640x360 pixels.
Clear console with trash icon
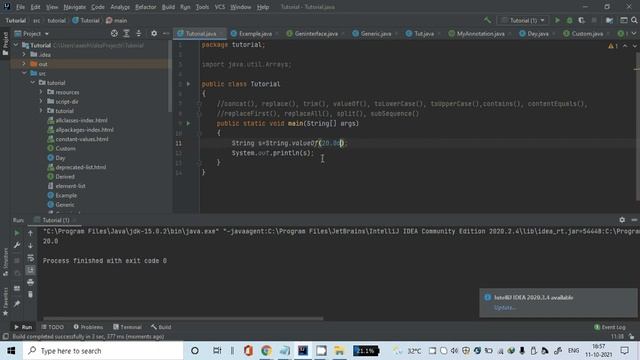click(30, 294)
